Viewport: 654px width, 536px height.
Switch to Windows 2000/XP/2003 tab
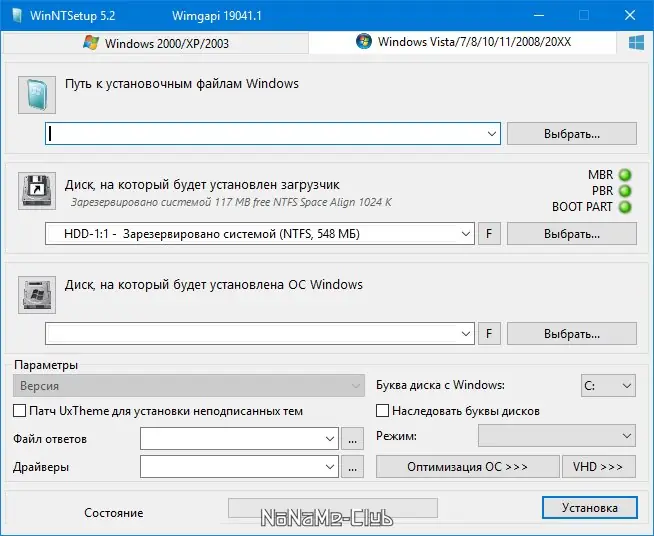click(156, 43)
